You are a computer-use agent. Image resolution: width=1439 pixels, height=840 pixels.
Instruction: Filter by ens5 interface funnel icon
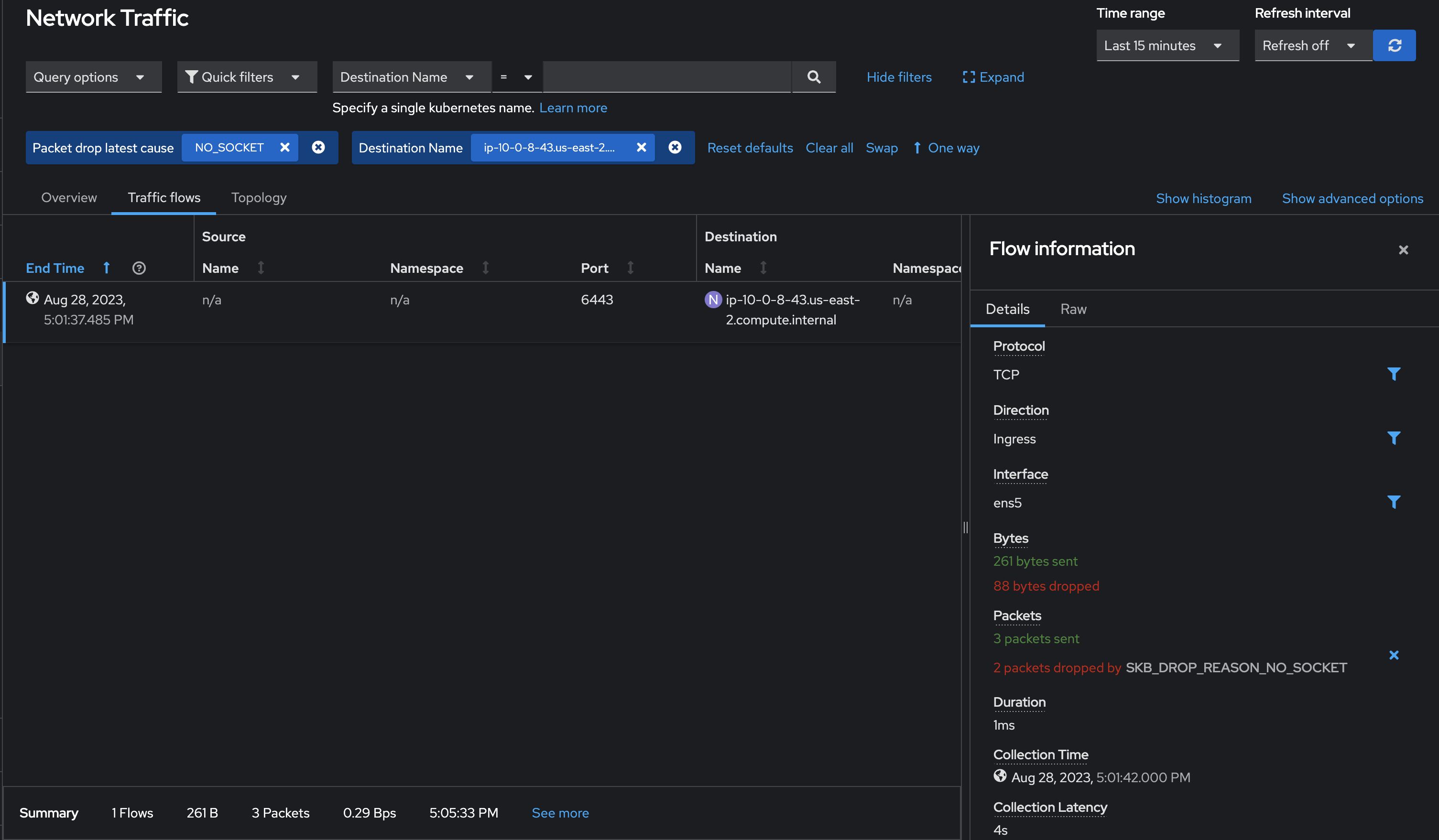(x=1393, y=502)
